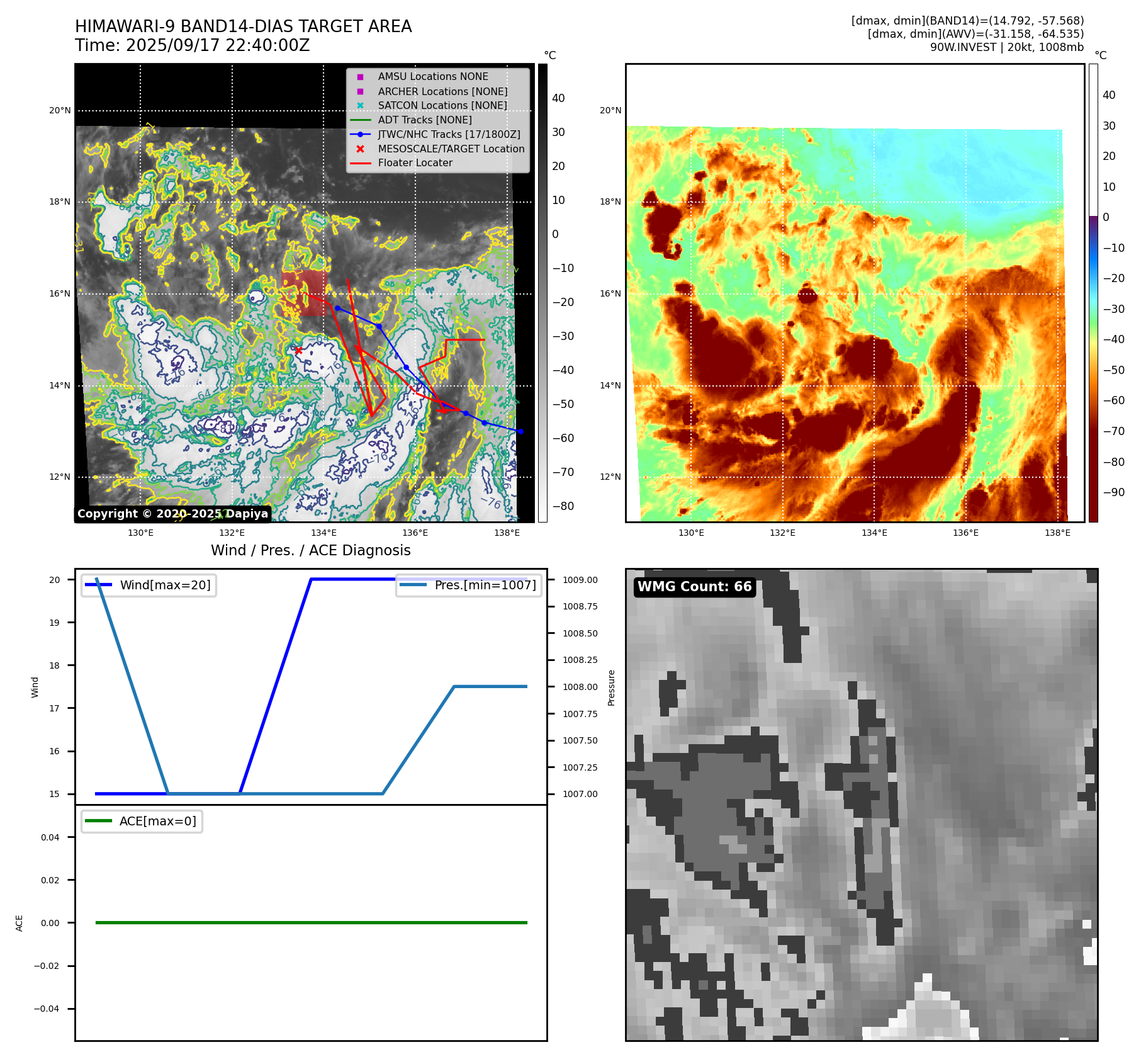This screenshot has height=1064, width=1141.
Task: Click the ADT Tracks [NONE] legend text
Action: [x=425, y=120]
